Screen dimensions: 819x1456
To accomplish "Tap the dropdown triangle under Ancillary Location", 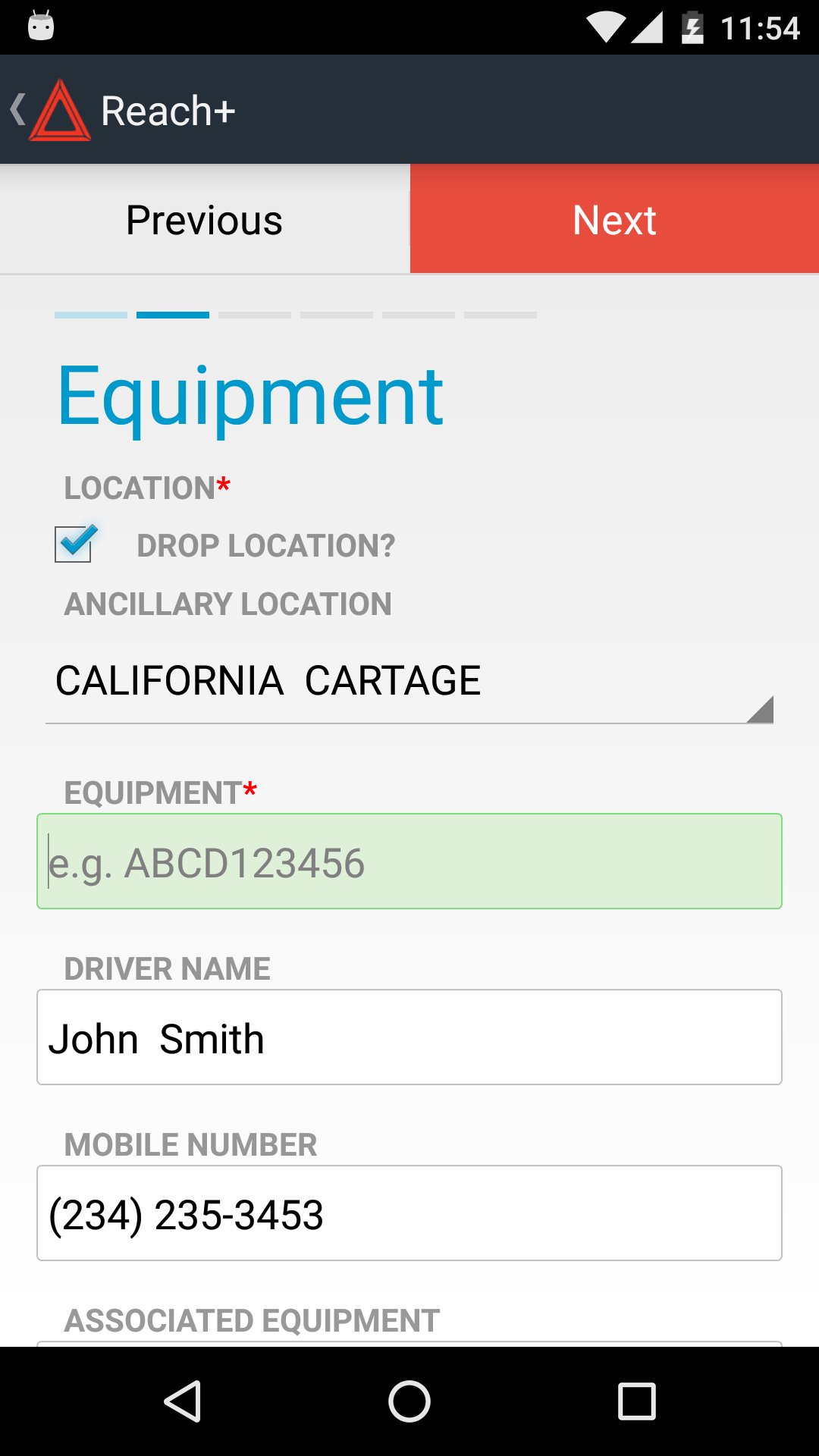I will coord(760,710).
